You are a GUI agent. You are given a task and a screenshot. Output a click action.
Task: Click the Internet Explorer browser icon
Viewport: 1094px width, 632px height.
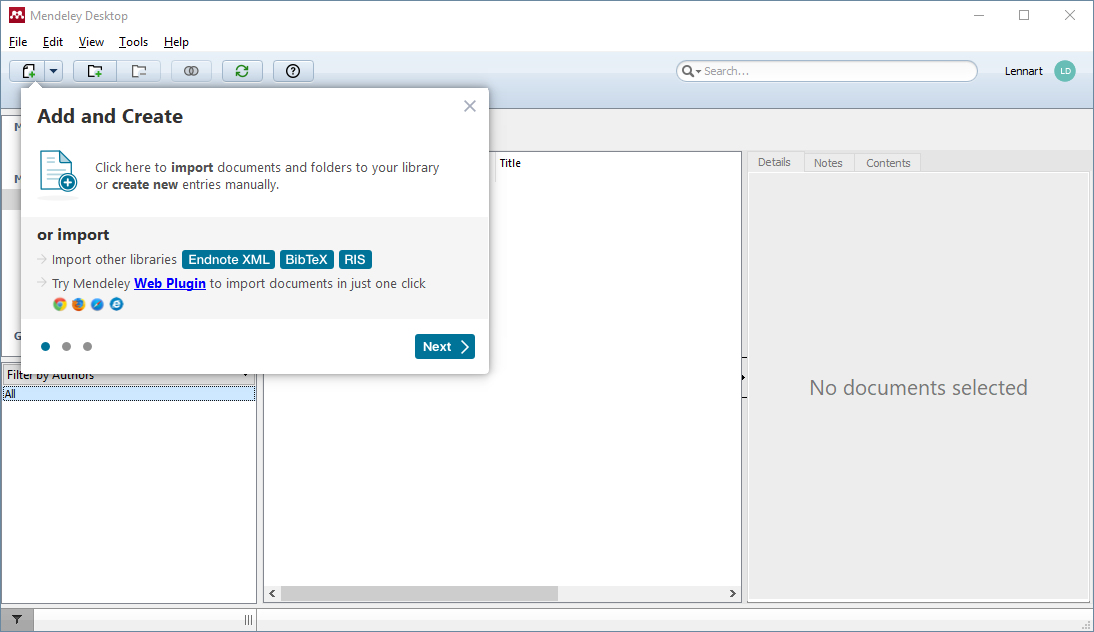pyautogui.click(x=117, y=304)
